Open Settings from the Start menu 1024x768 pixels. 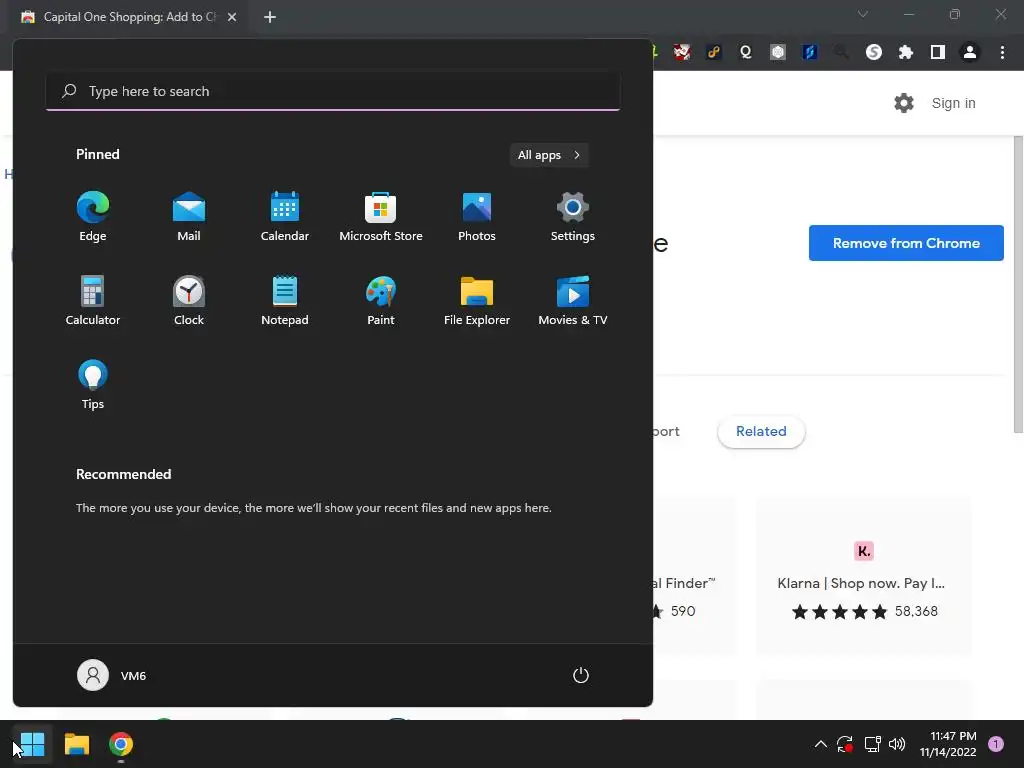click(x=573, y=217)
